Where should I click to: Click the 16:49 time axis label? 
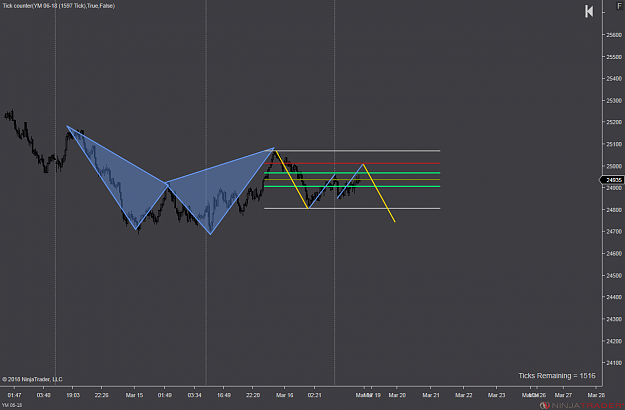[x=224, y=395]
